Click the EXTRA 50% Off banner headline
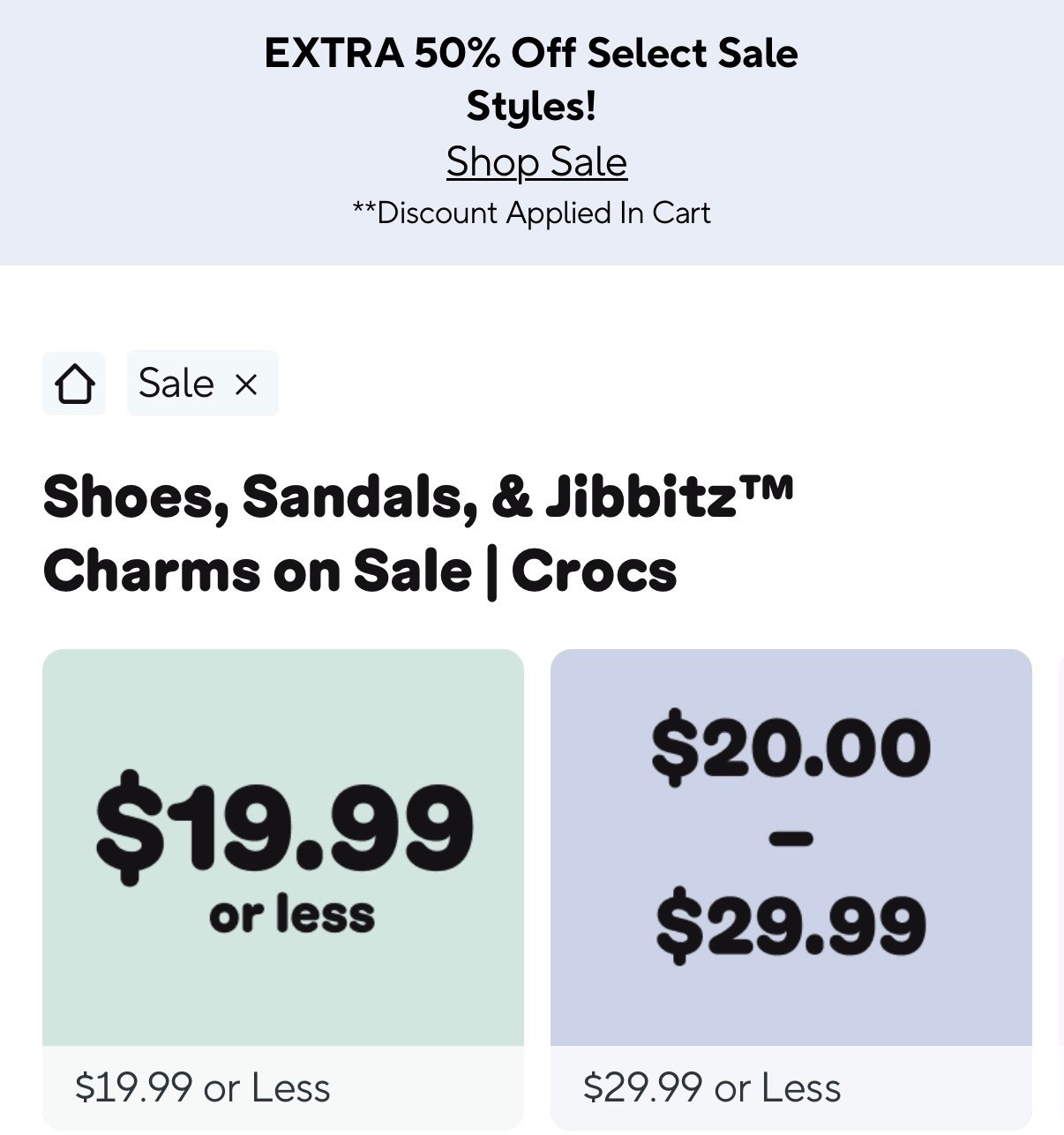The width and height of the screenshot is (1064, 1135). click(x=531, y=78)
